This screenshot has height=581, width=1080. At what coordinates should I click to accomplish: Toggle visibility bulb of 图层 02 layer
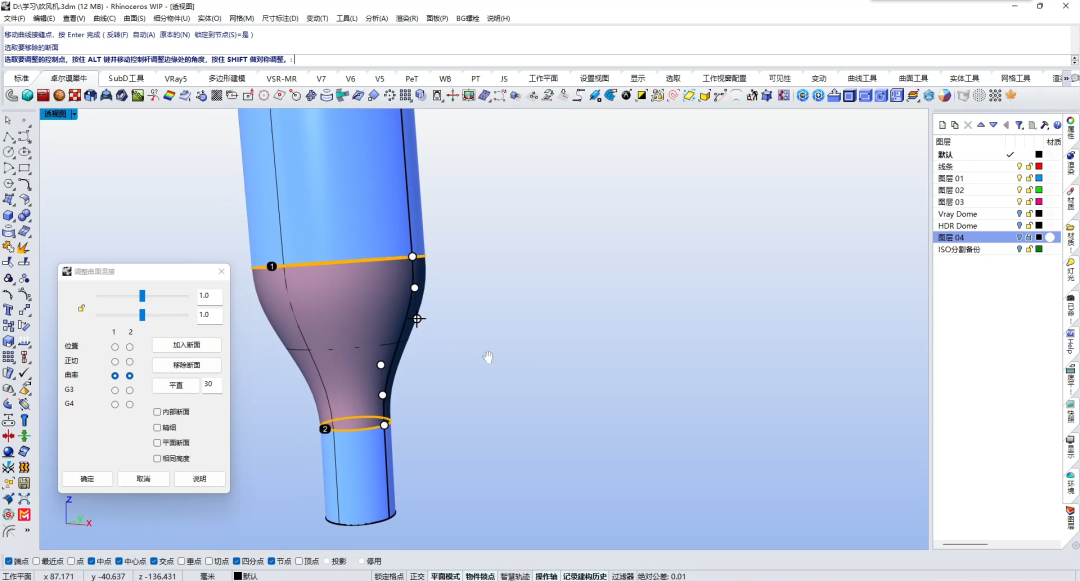point(1019,190)
